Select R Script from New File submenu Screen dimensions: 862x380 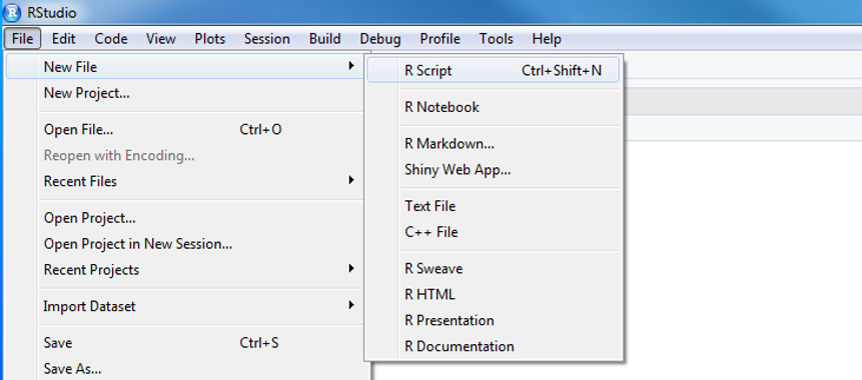point(493,70)
